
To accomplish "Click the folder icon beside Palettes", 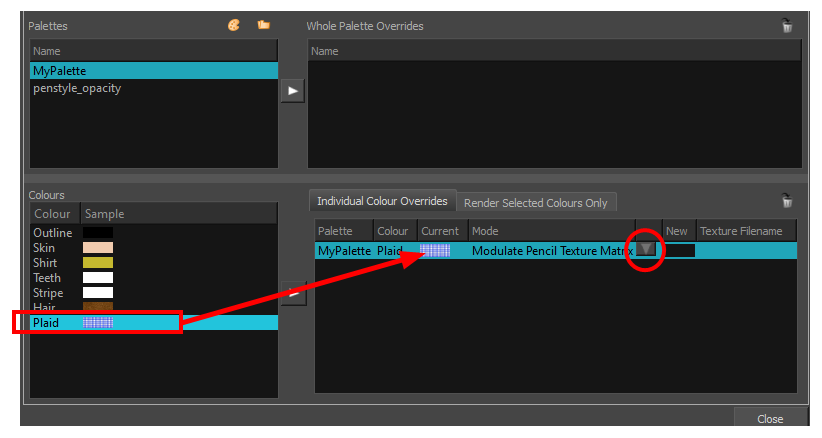I will pos(264,26).
